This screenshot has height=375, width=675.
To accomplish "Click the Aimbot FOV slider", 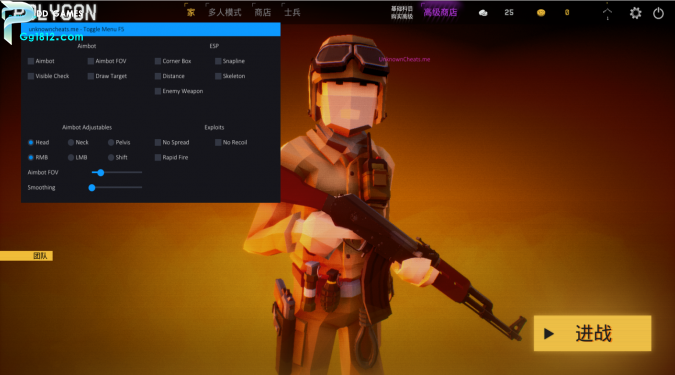I will [117, 173].
